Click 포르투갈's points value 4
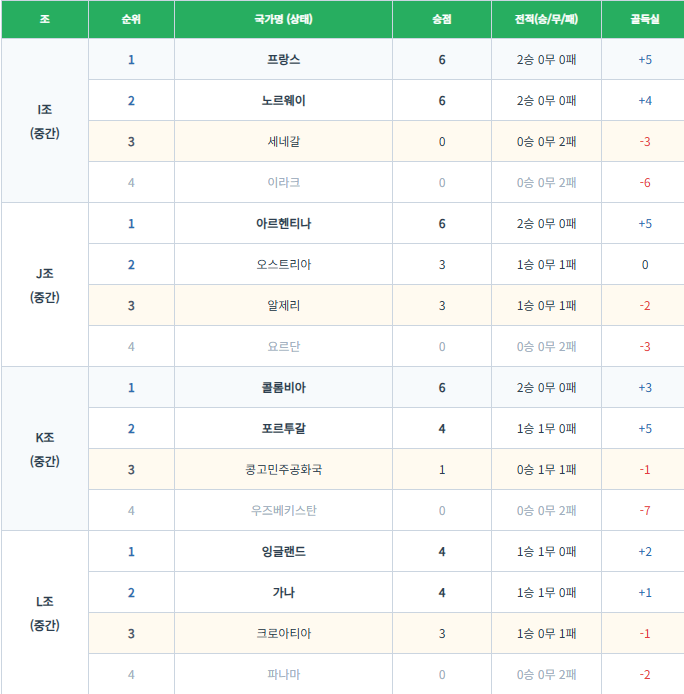Viewport: 684px width, 694px height. [x=442, y=428]
